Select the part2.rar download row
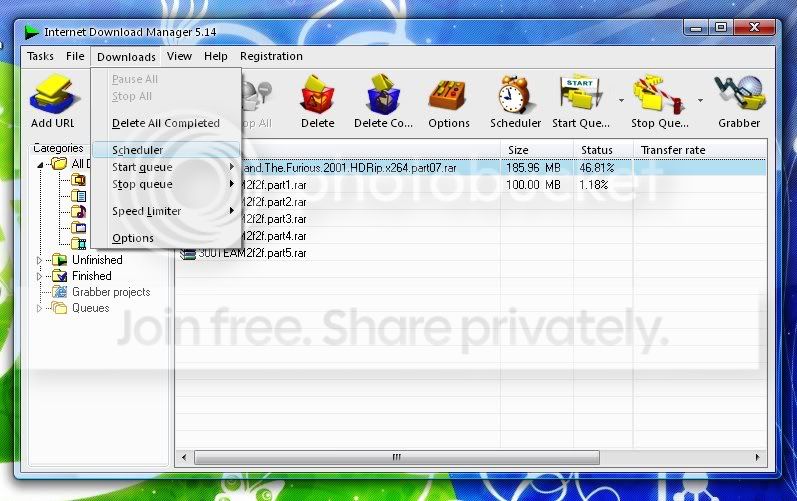 pos(470,202)
